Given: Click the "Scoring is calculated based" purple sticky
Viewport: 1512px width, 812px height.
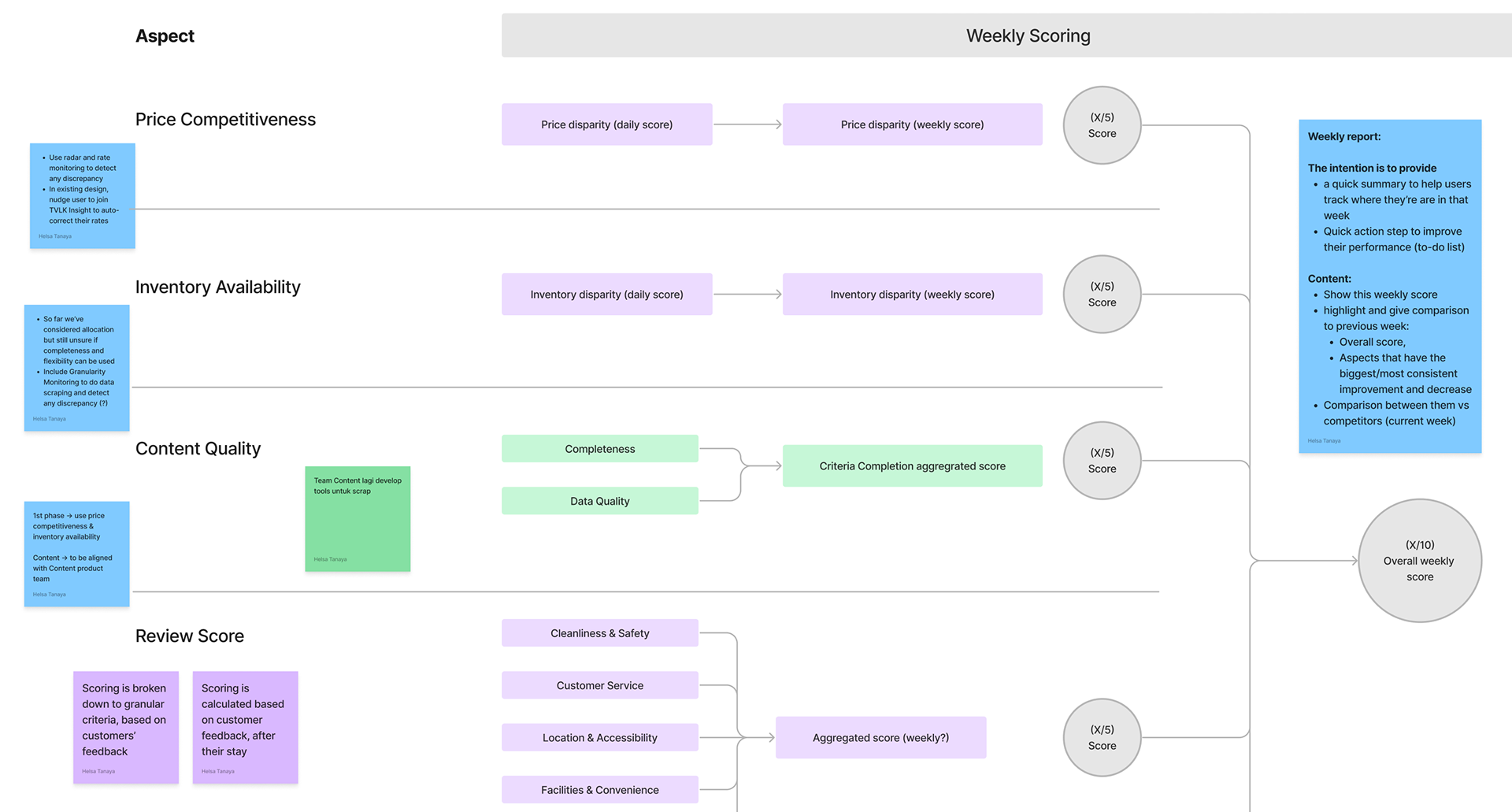Looking at the screenshot, I should tap(245, 726).
